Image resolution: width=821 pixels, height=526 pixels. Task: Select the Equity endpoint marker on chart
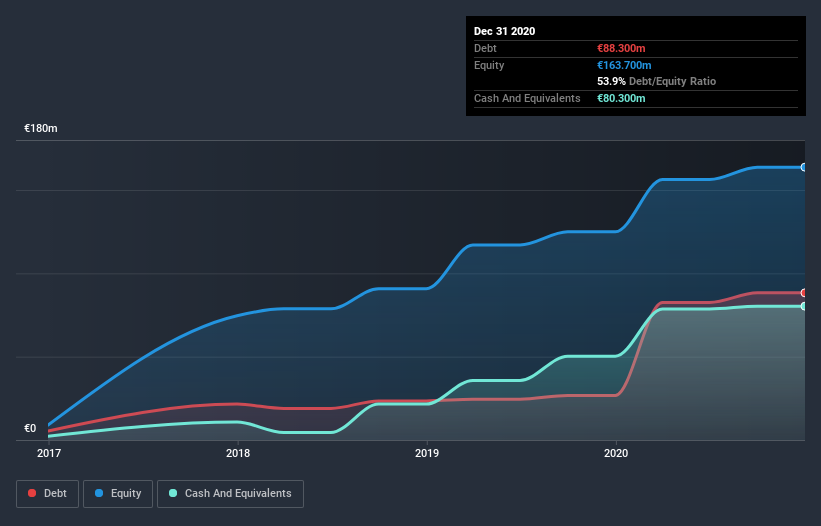804,167
